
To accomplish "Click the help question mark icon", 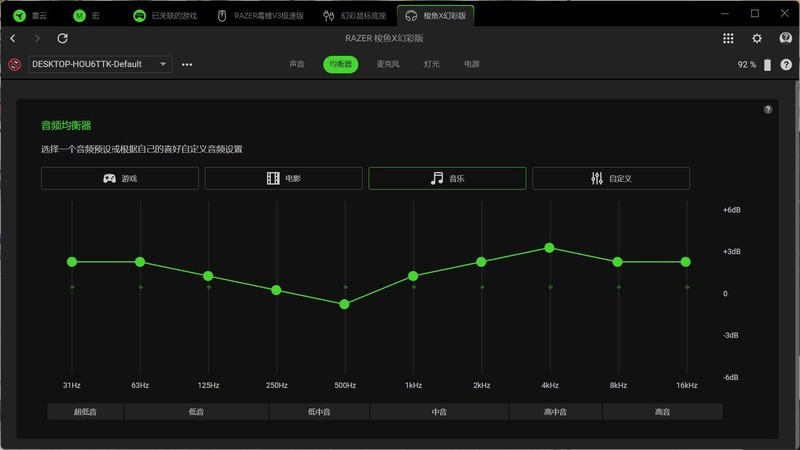I will [768, 109].
